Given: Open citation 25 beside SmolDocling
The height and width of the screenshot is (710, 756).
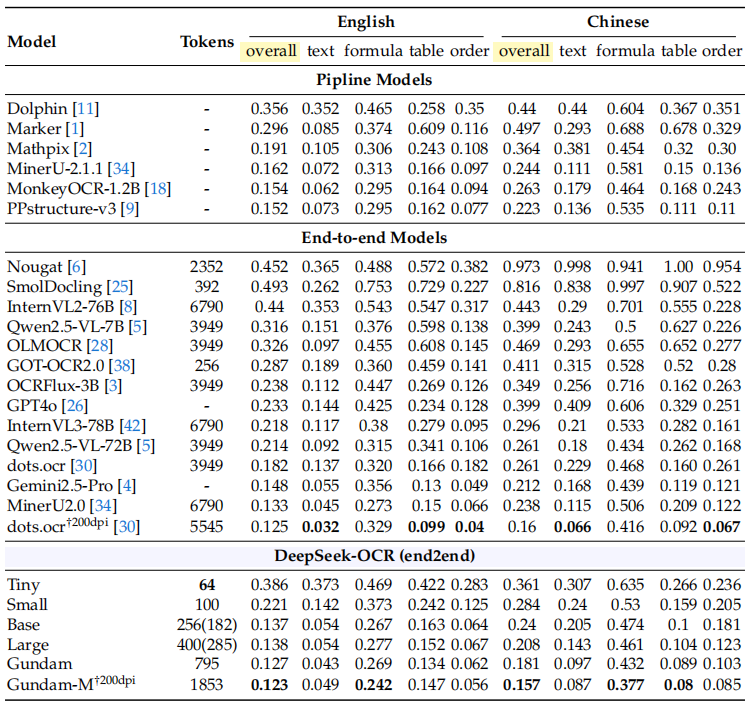Looking at the screenshot, I should [x=120, y=287].
